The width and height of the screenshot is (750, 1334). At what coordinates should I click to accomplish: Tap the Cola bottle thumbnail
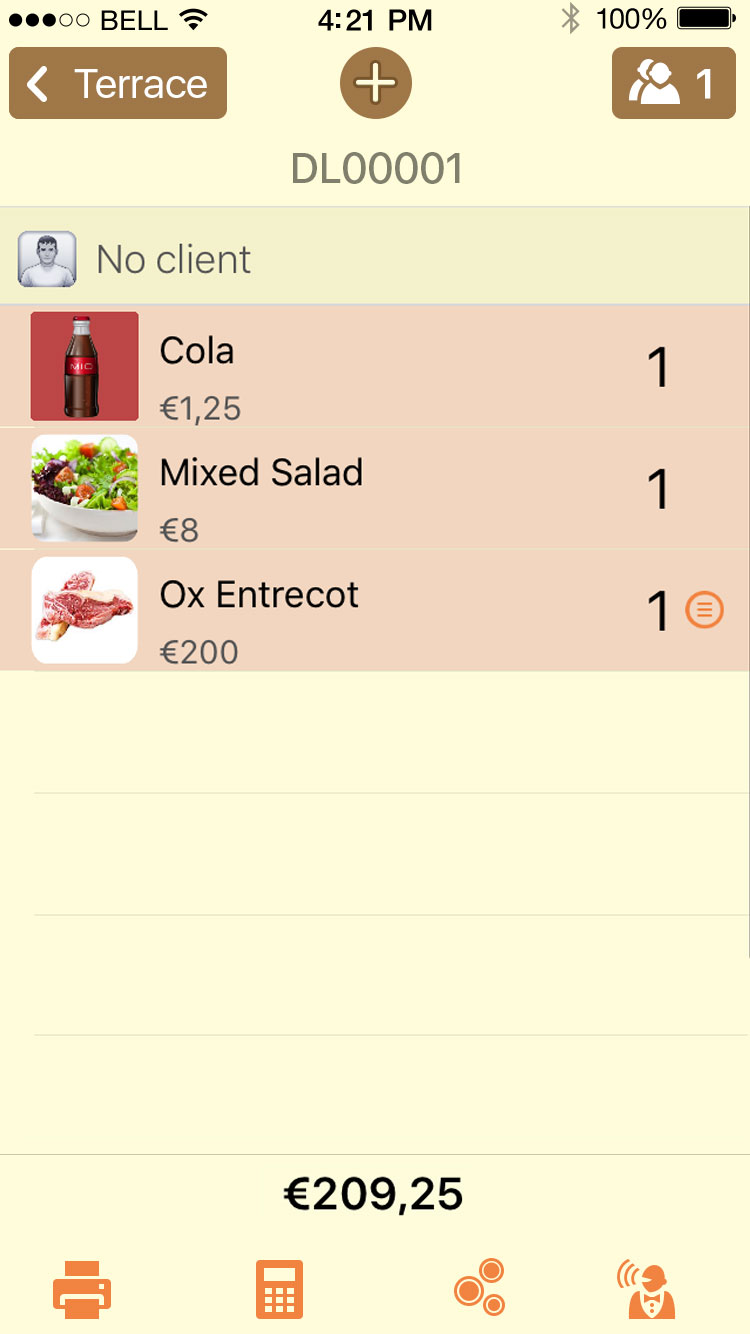click(x=85, y=366)
